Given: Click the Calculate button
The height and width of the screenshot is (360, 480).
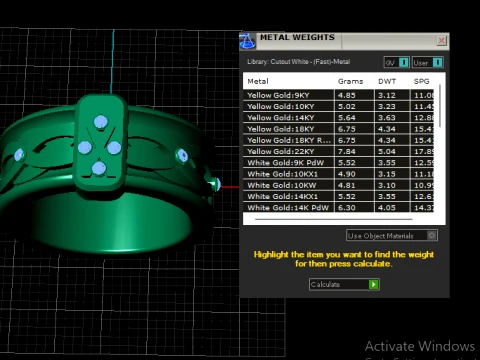Looking at the screenshot, I should pos(344,284).
